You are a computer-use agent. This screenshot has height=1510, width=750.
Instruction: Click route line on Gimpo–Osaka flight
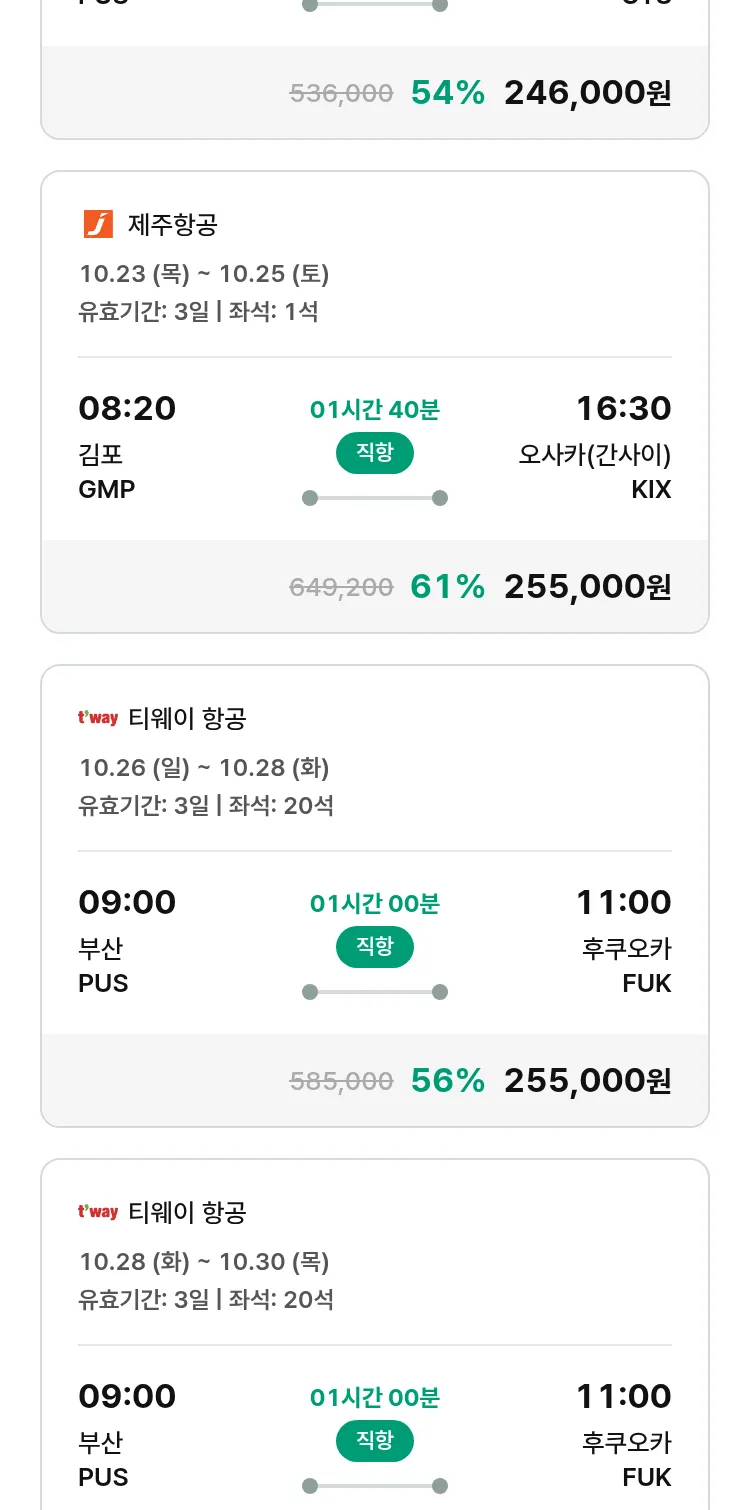pyautogui.click(x=375, y=498)
